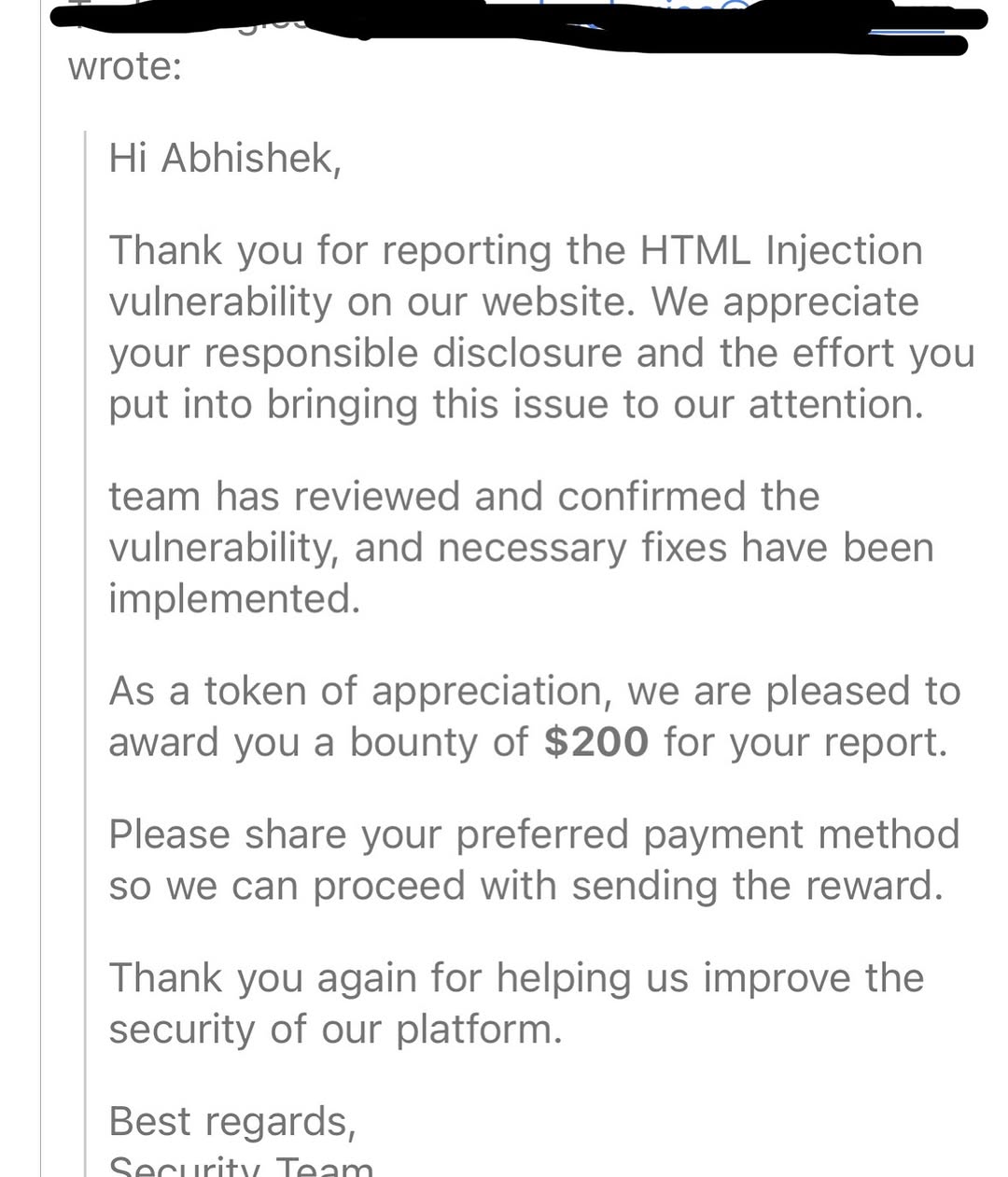Click the partially visible "Security Team" signature
Image resolution: width=1008 pixels, height=1177 pixels.
point(241,1166)
